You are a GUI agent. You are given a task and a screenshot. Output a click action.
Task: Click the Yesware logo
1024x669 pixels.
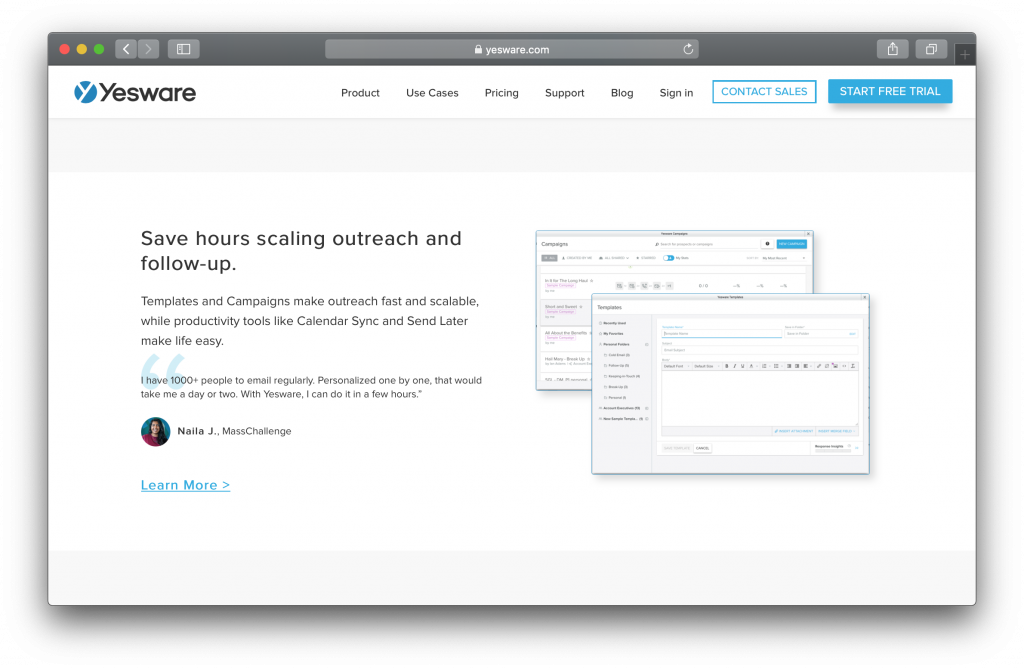click(x=135, y=92)
